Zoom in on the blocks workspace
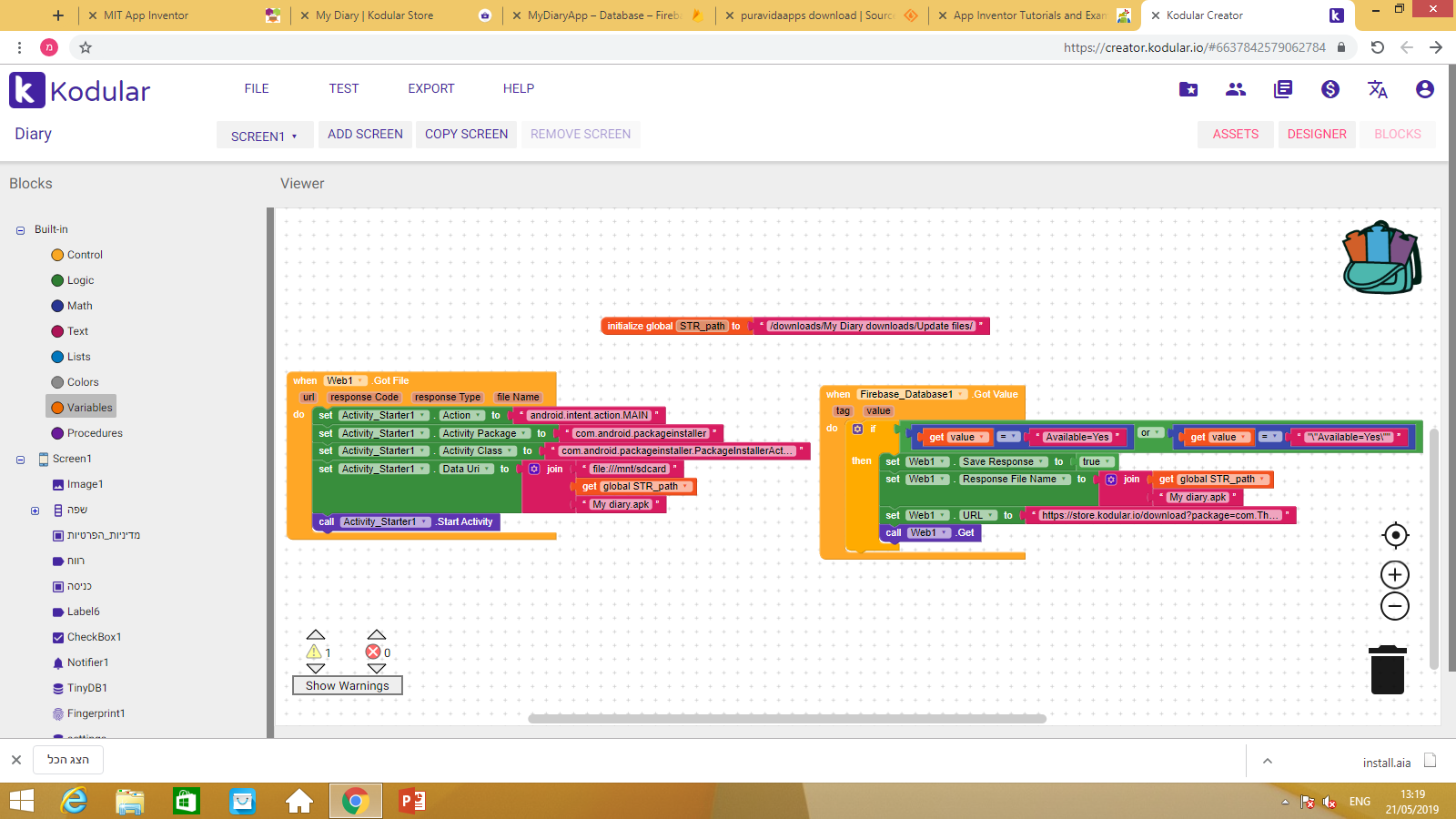Screen dimensions: 1456x819 (x=1395, y=574)
